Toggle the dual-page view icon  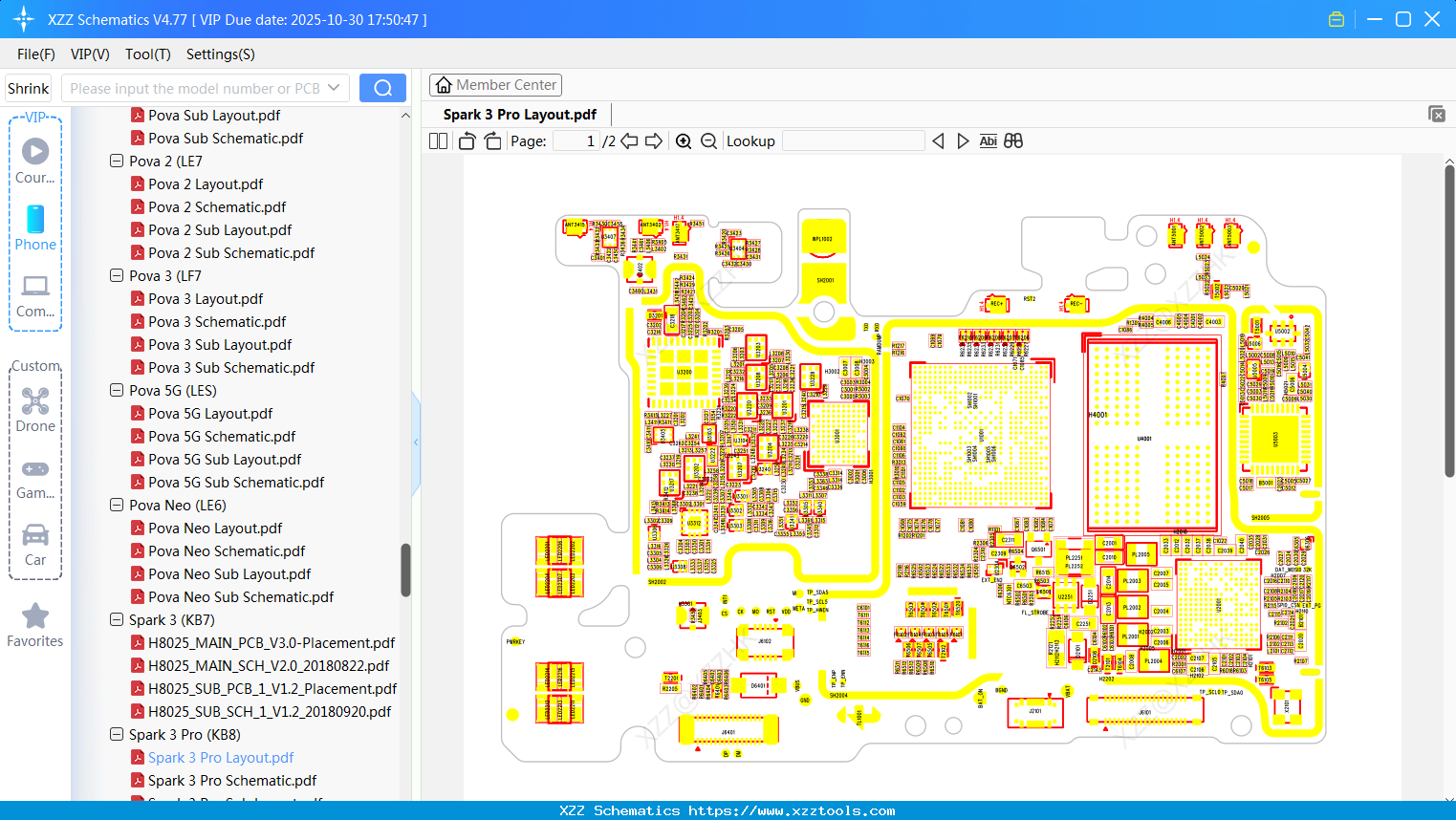(437, 140)
